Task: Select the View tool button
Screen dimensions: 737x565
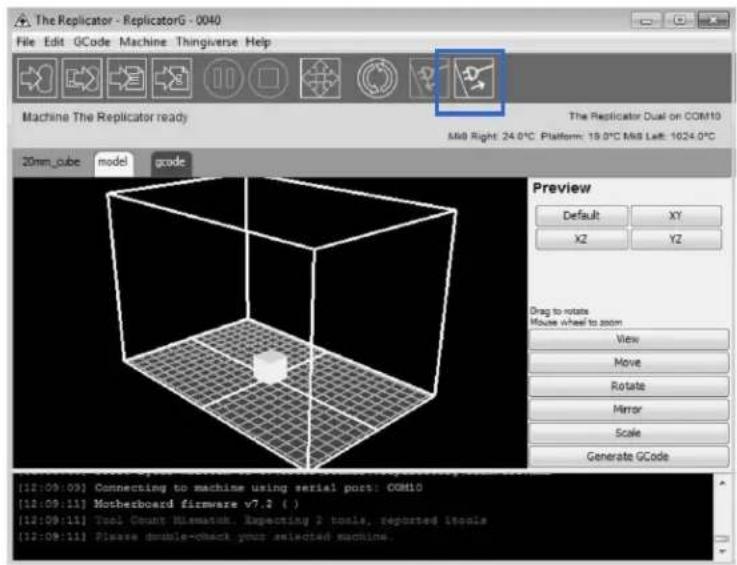Action: pyautogui.click(x=628, y=339)
